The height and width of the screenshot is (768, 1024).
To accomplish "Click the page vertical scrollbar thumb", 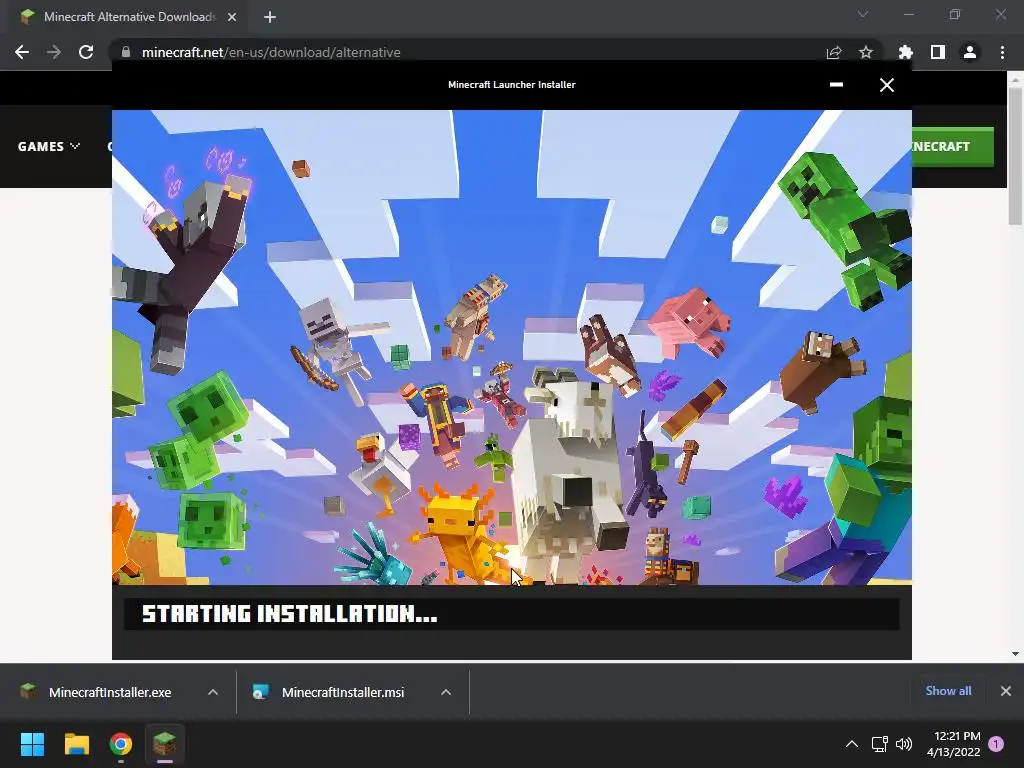I will tap(1015, 156).
